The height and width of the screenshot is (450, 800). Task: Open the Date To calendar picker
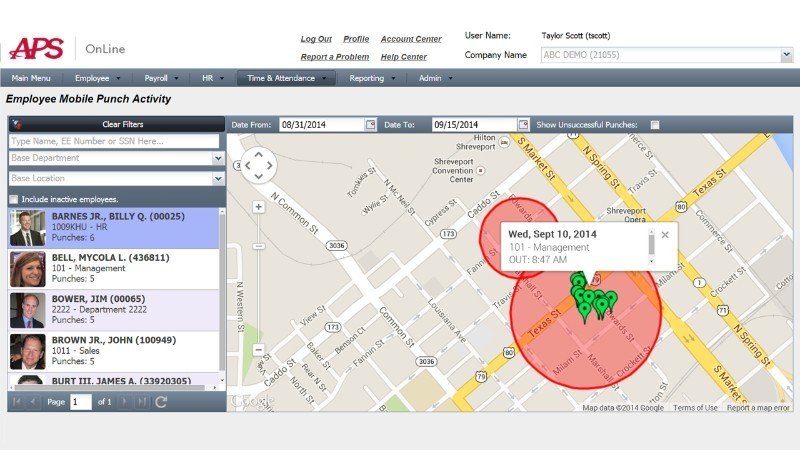523,124
